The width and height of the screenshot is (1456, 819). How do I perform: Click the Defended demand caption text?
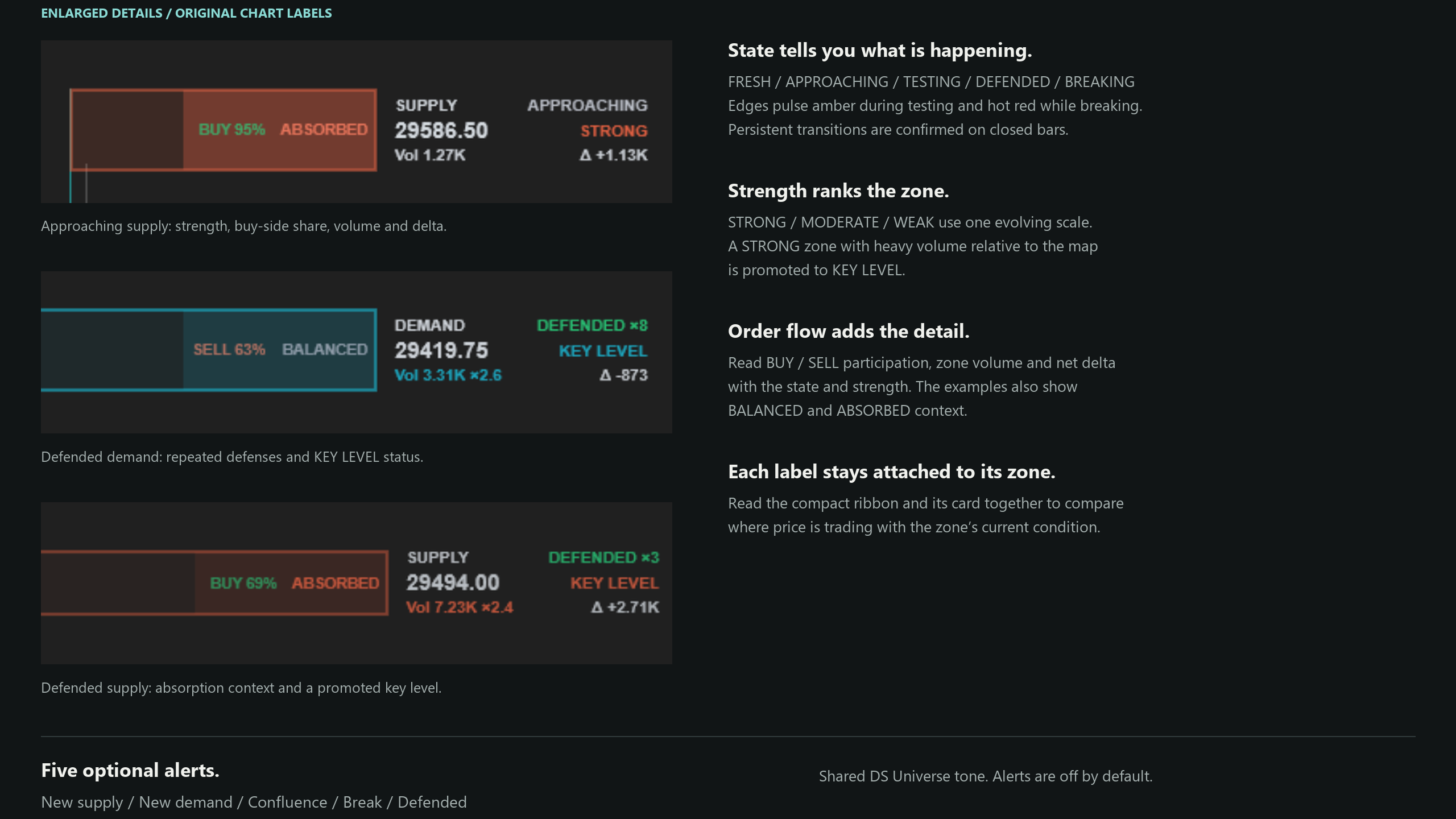coord(232,457)
